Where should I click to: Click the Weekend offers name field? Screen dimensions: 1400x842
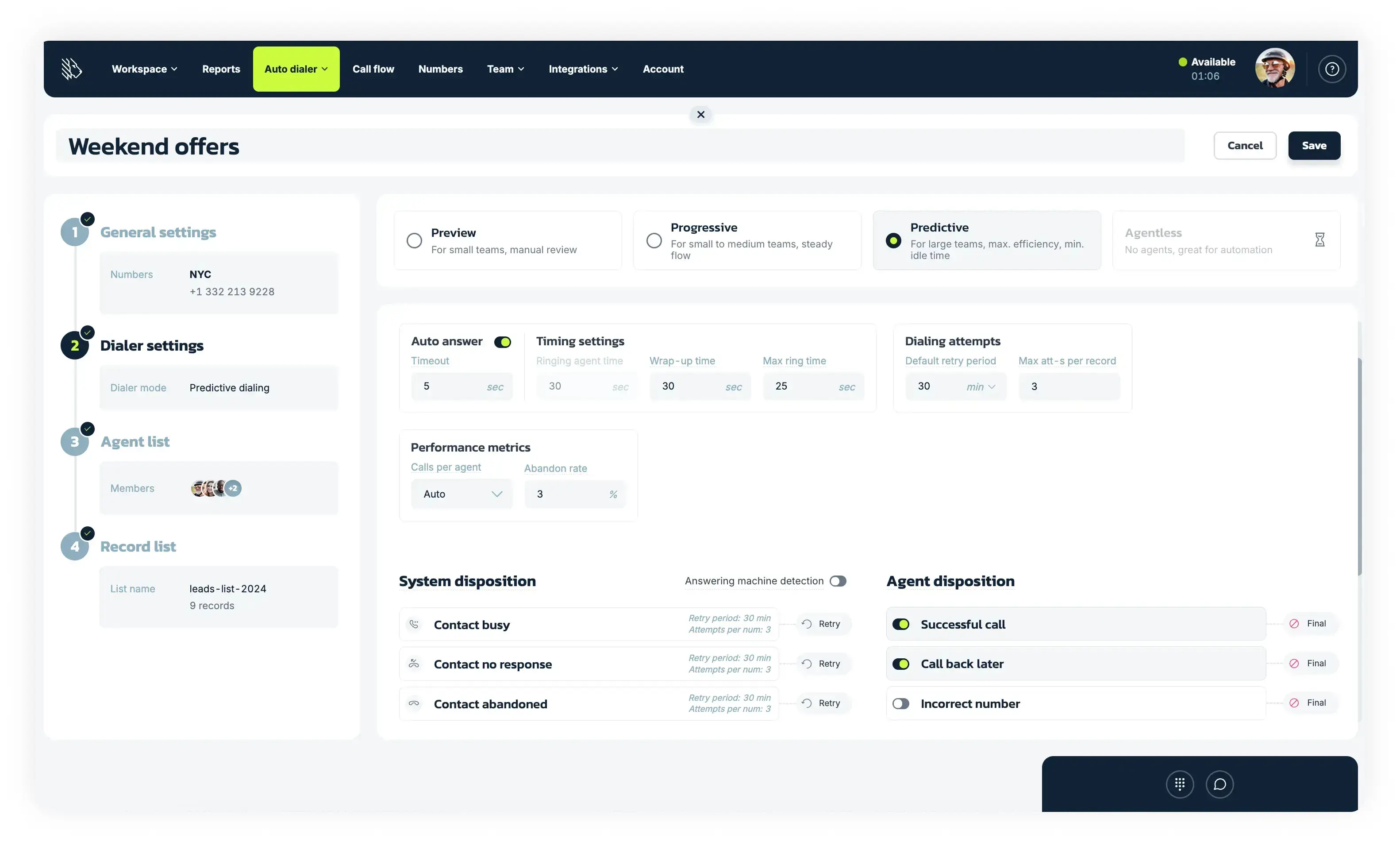[153, 146]
